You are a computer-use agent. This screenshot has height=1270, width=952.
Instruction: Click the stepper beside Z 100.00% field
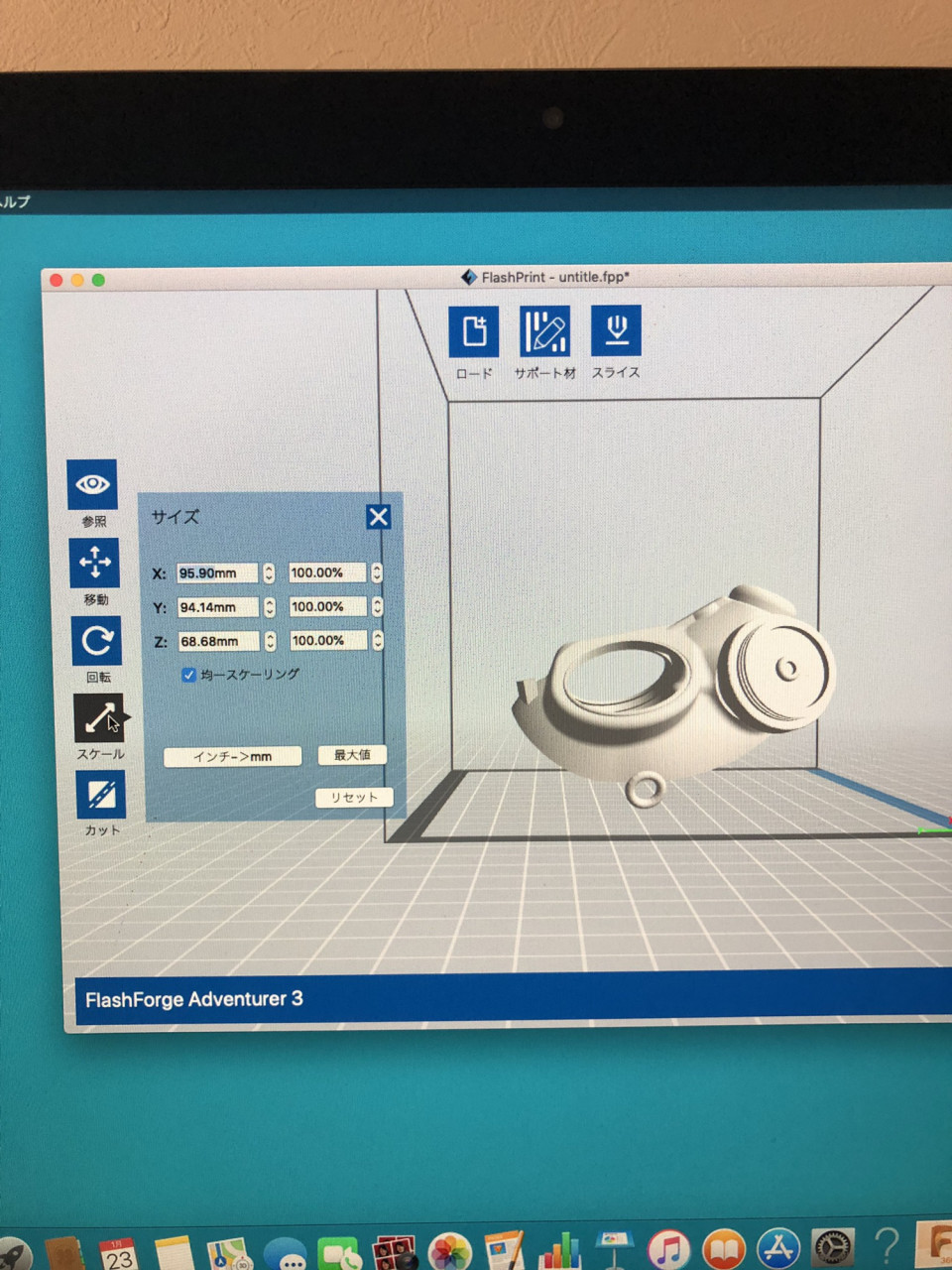(x=378, y=640)
